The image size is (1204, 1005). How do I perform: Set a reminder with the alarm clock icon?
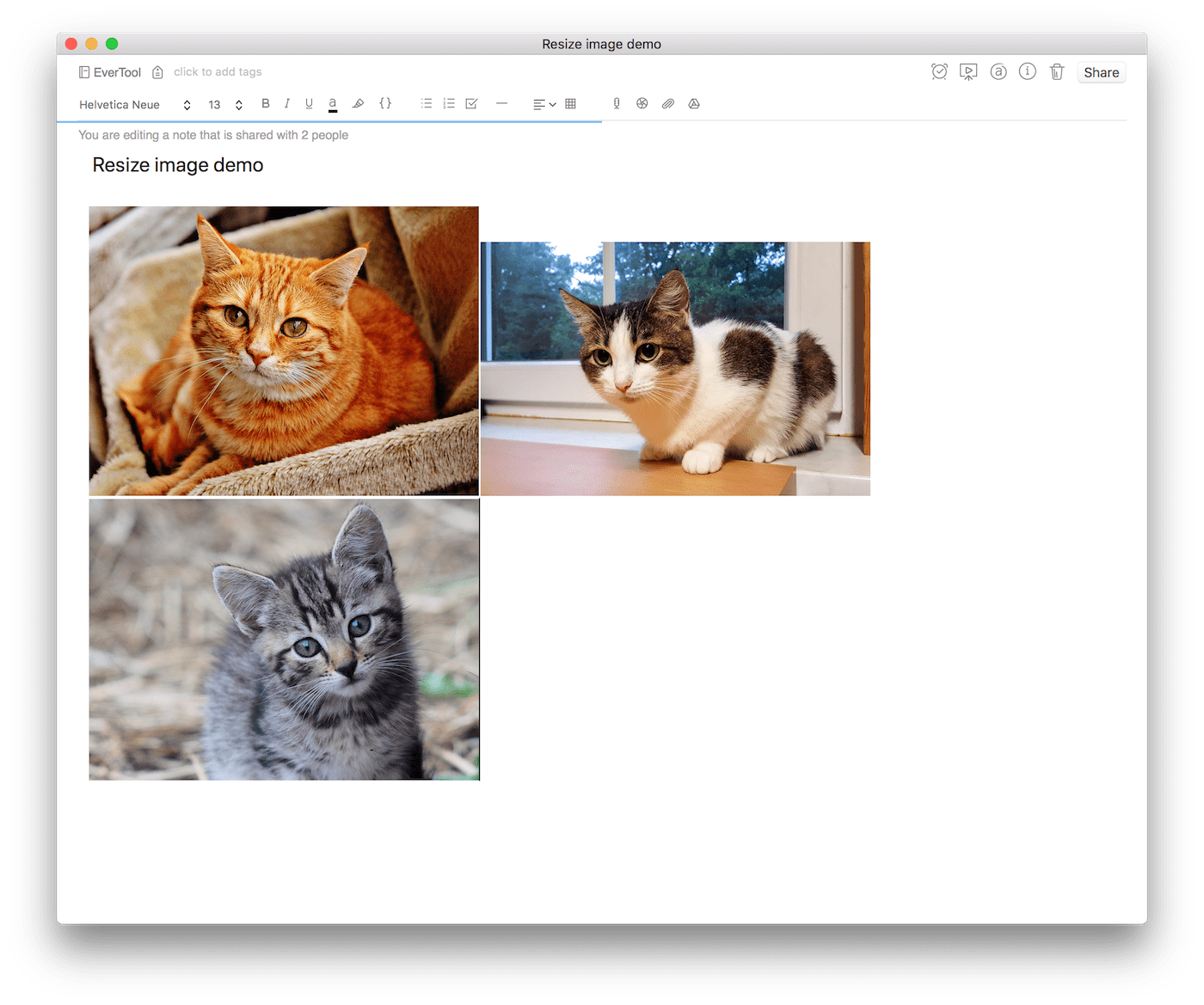(939, 71)
